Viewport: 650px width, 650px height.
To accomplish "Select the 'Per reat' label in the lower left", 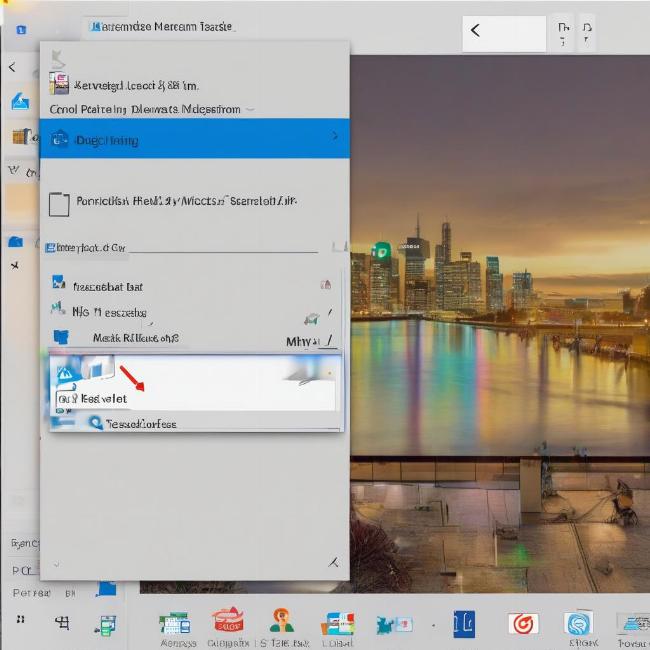I will pos(32,593).
